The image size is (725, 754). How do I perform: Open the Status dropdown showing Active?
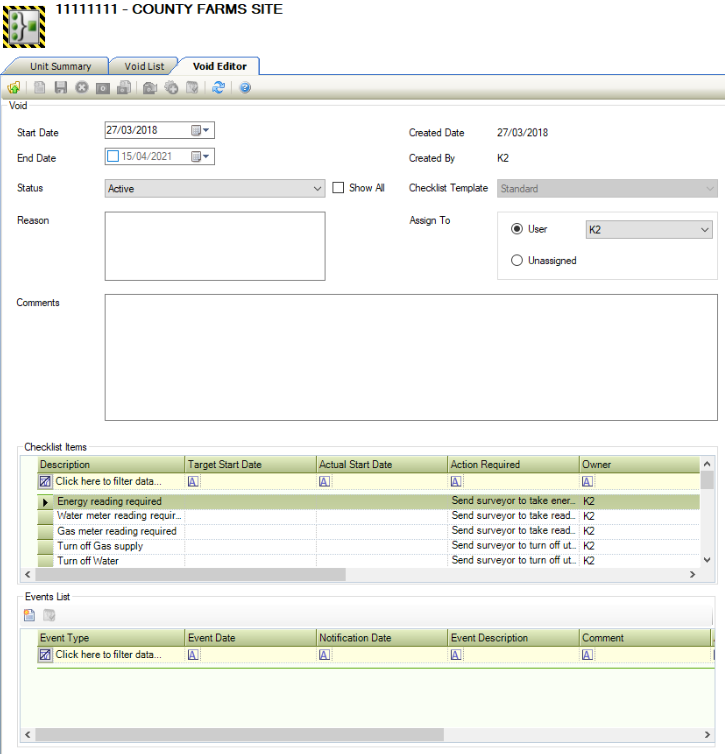point(318,188)
